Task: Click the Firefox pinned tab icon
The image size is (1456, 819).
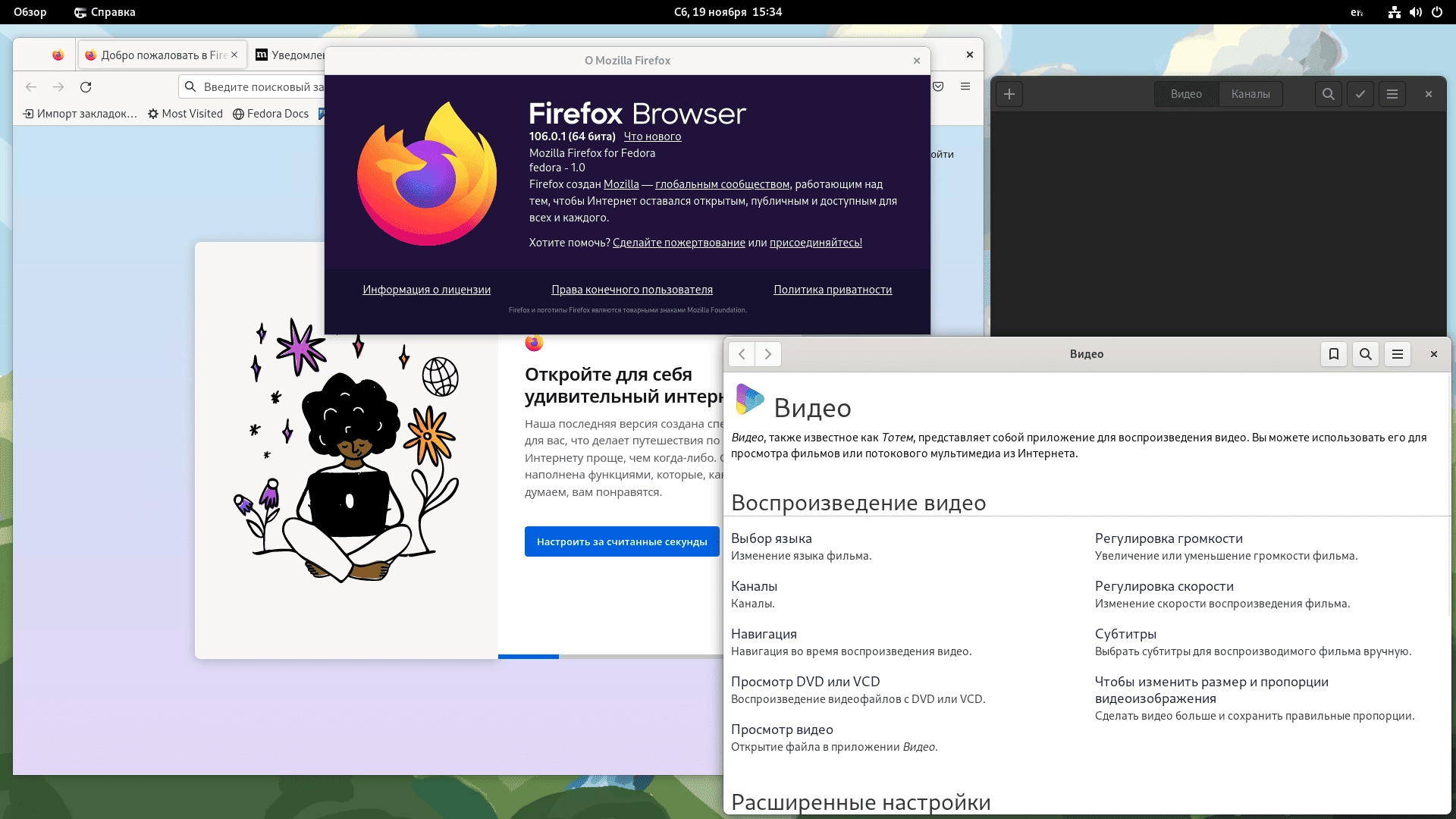Action: coord(58,55)
